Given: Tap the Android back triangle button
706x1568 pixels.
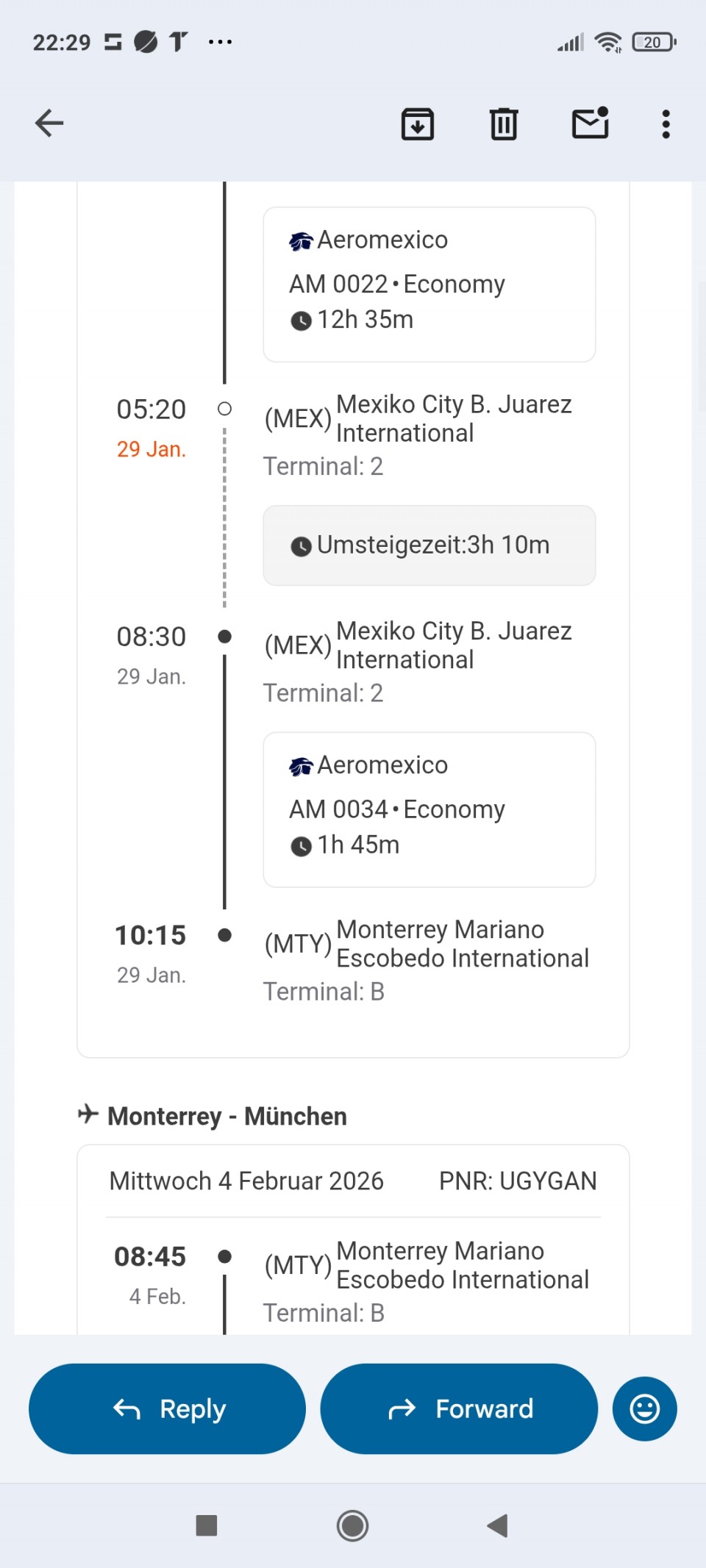Looking at the screenshot, I should pyautogui.click(x=498, y=1525).
